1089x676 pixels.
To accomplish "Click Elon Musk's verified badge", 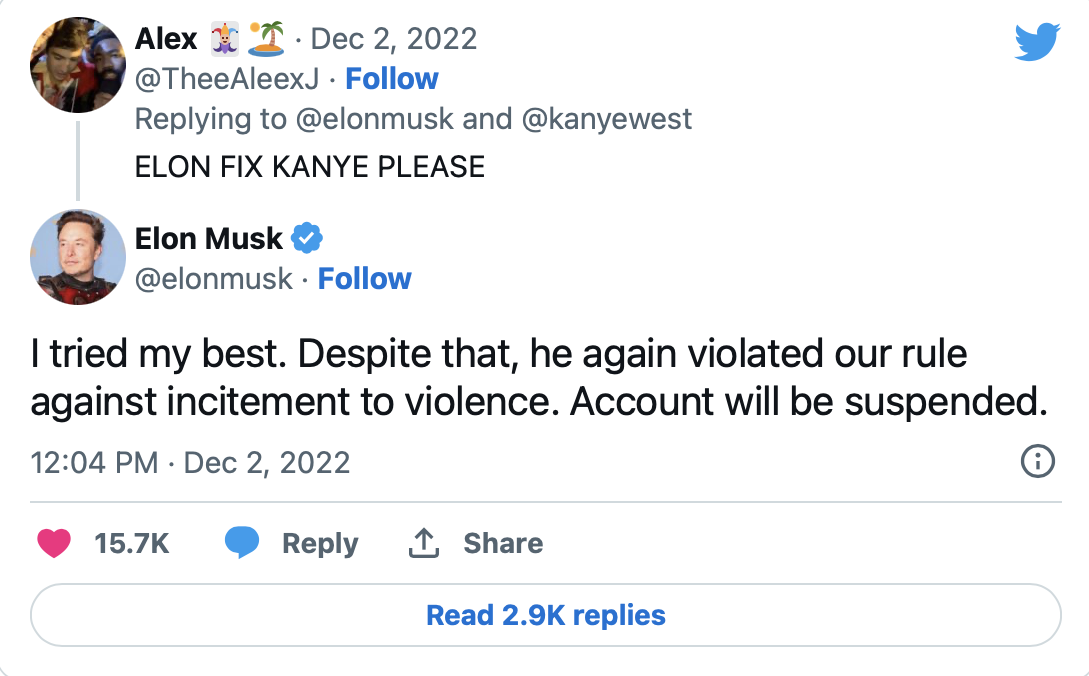I will pyautogui.click(x=306, y=239).
